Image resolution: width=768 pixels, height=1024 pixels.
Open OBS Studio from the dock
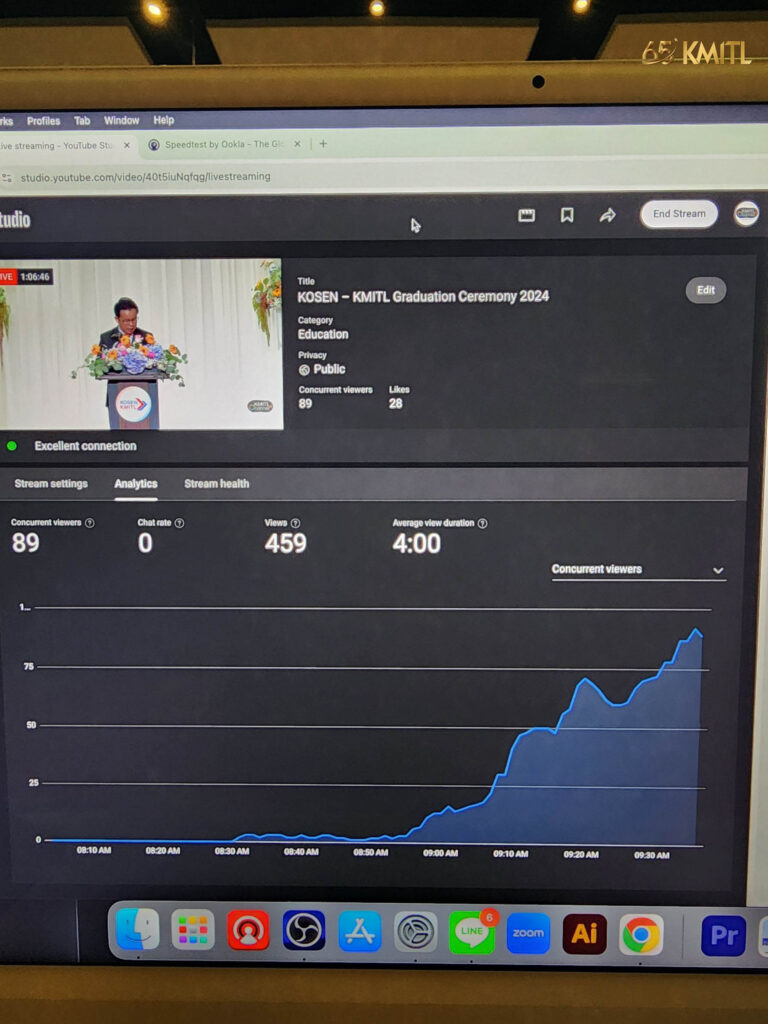coord(304,931)
